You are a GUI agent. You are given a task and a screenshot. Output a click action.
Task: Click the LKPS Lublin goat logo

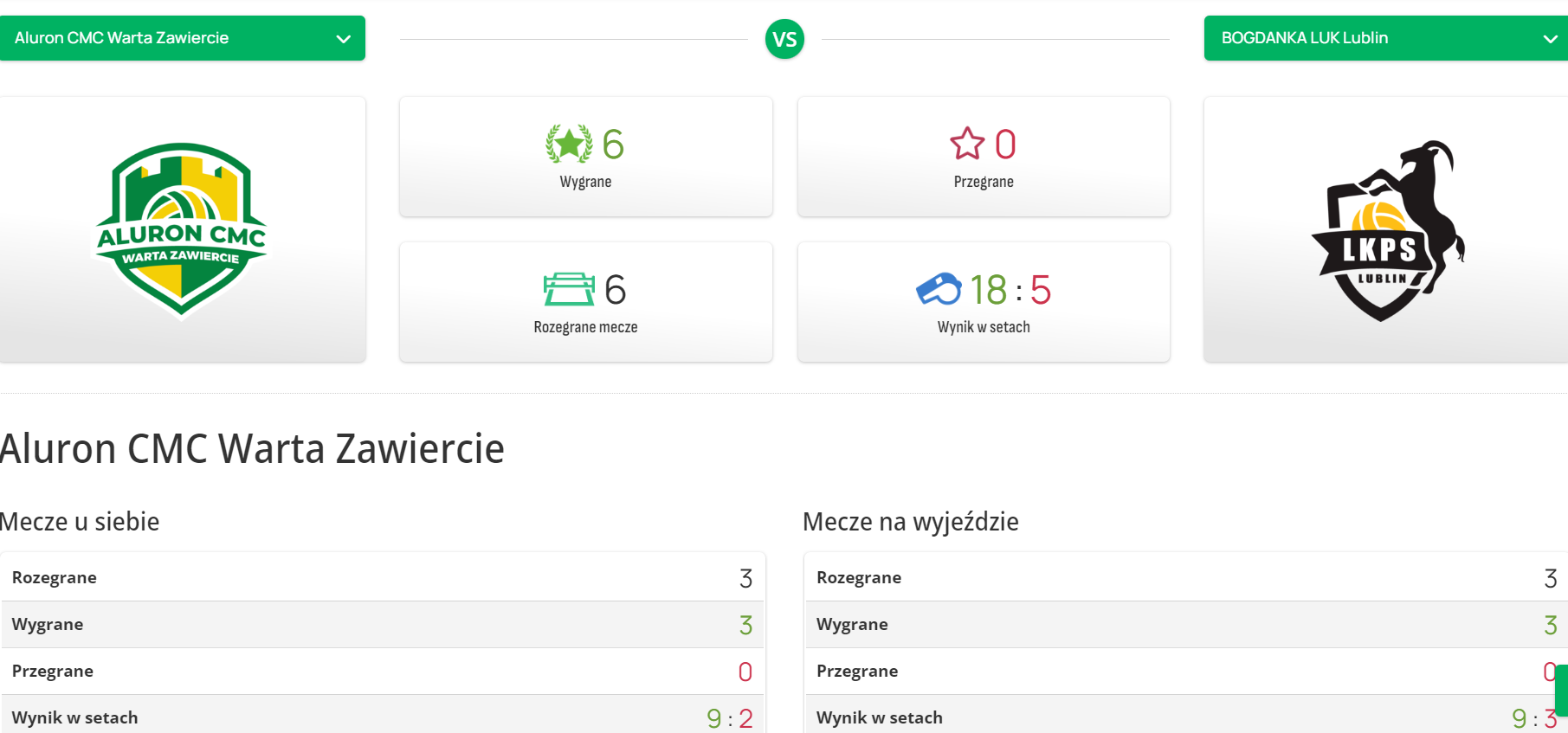pos(1385,231)
